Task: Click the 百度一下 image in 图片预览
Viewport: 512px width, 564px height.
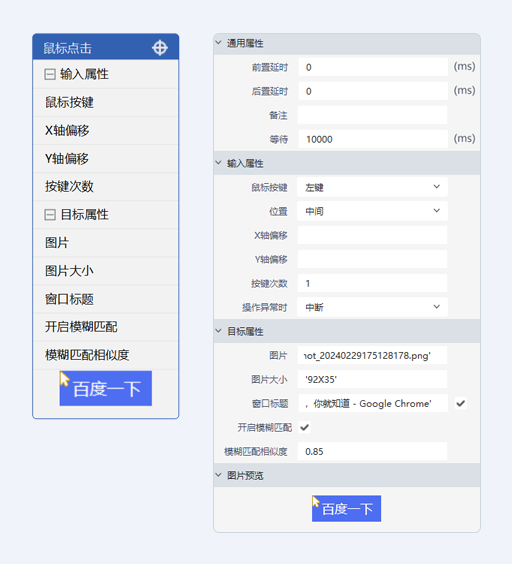Action: pos(346,509)
